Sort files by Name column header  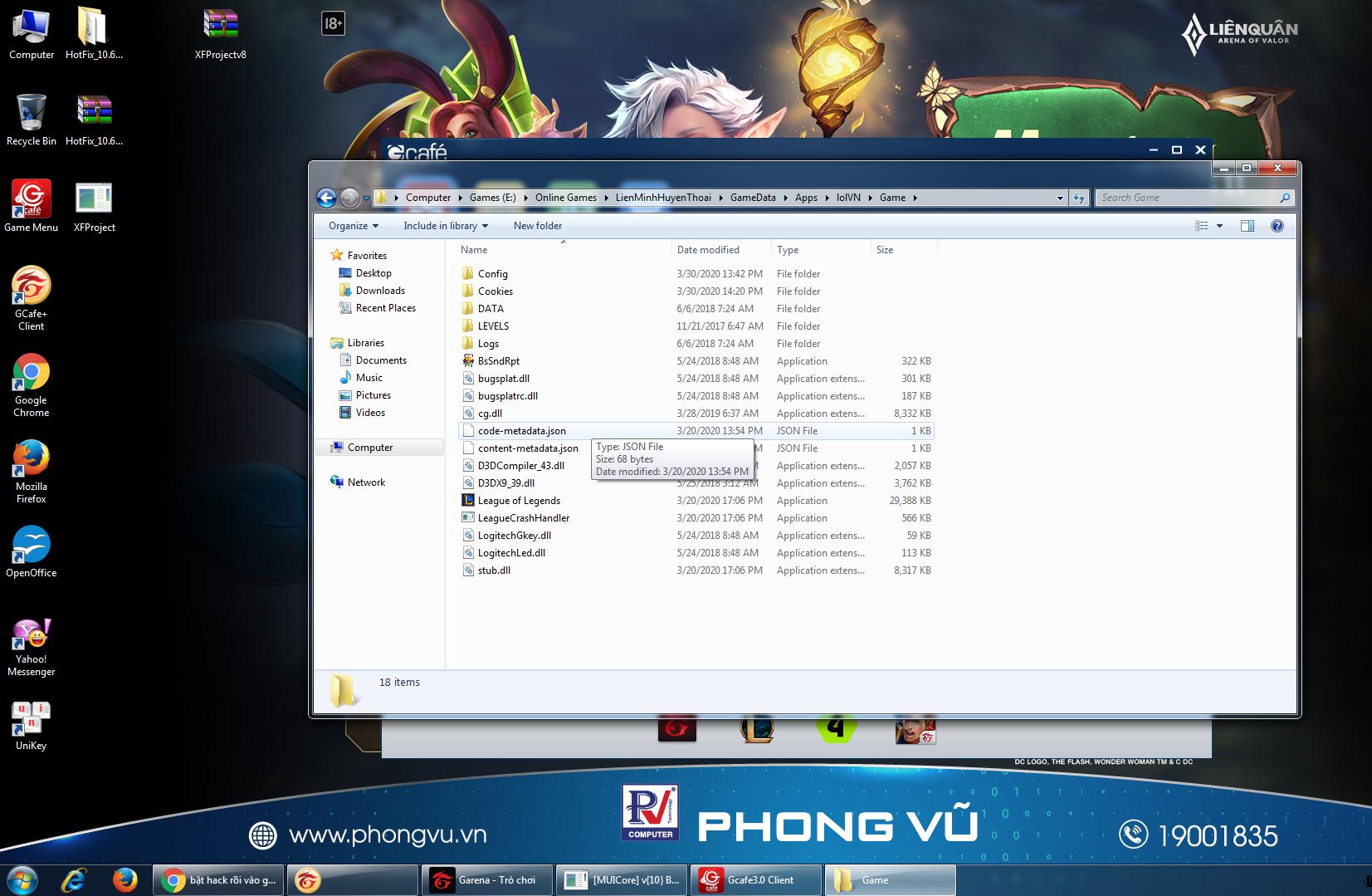(x=564, y=250)
